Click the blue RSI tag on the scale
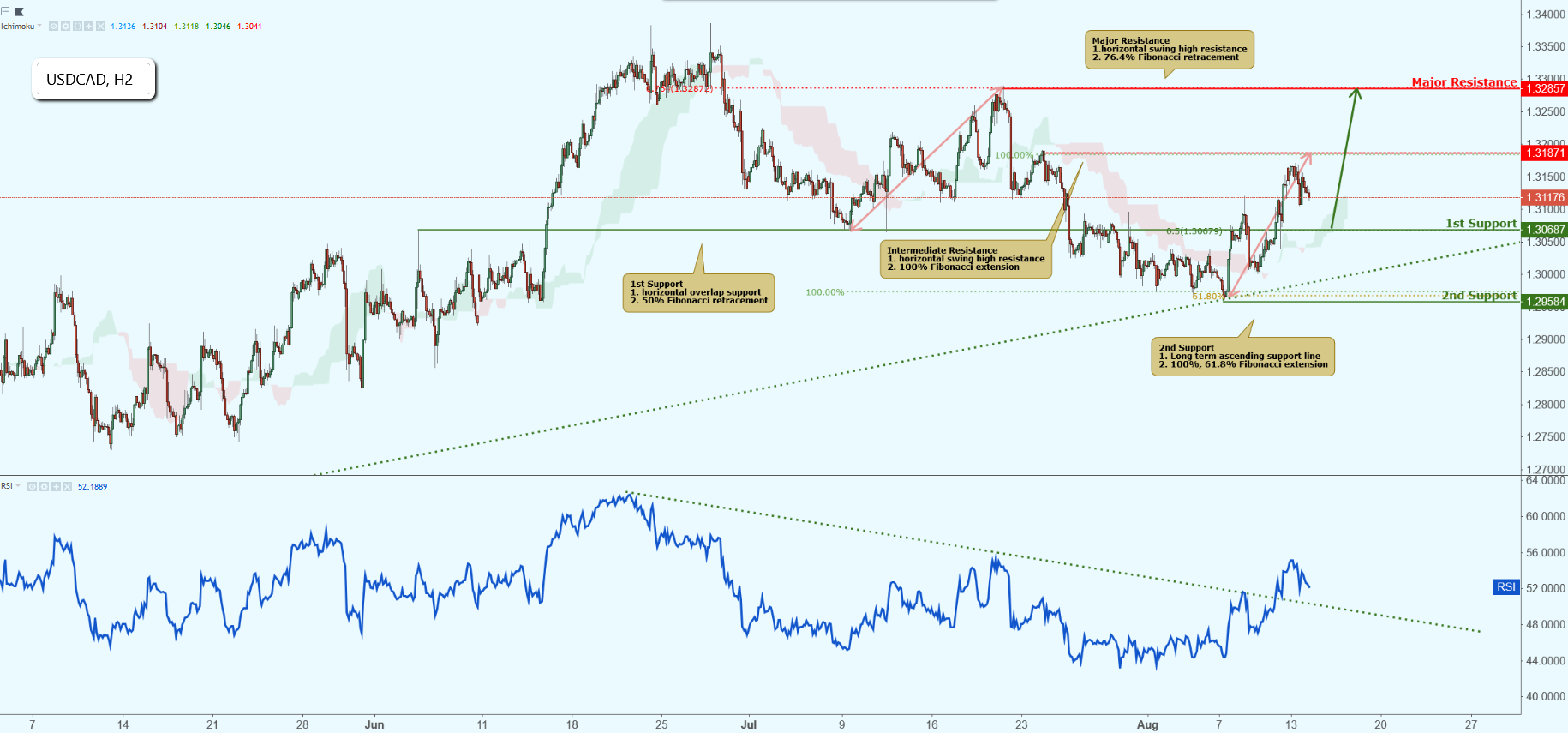Screen dimensions: 1568x733 [1506, 587]
